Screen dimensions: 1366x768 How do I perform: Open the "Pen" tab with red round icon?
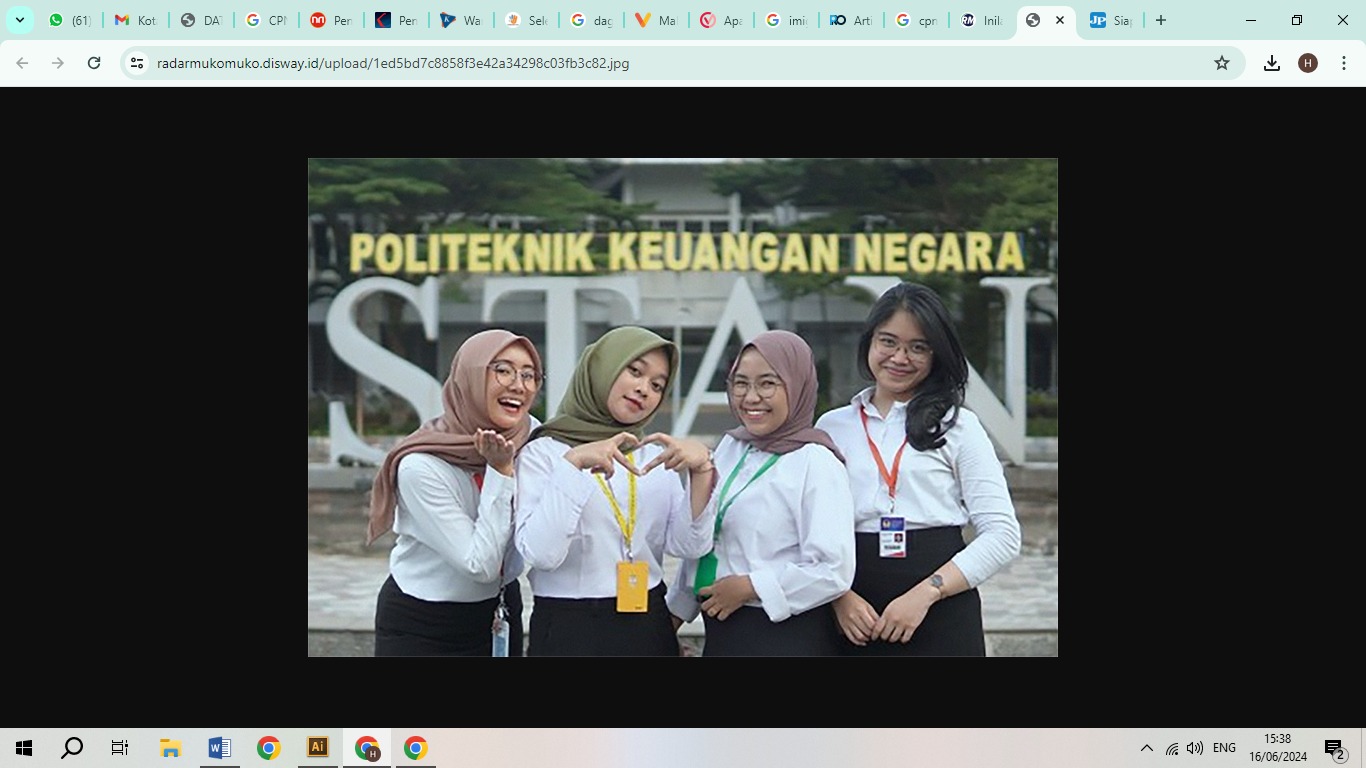pos(331,20)
